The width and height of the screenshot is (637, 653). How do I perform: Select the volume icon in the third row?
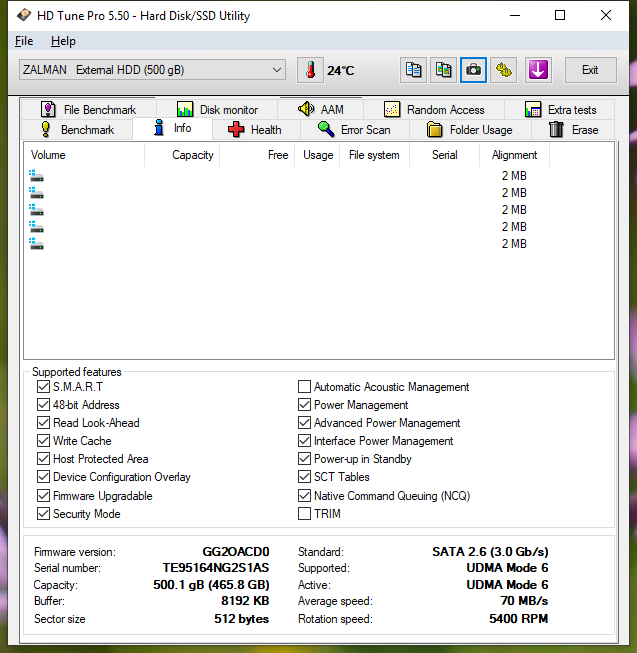pos(37,209)
